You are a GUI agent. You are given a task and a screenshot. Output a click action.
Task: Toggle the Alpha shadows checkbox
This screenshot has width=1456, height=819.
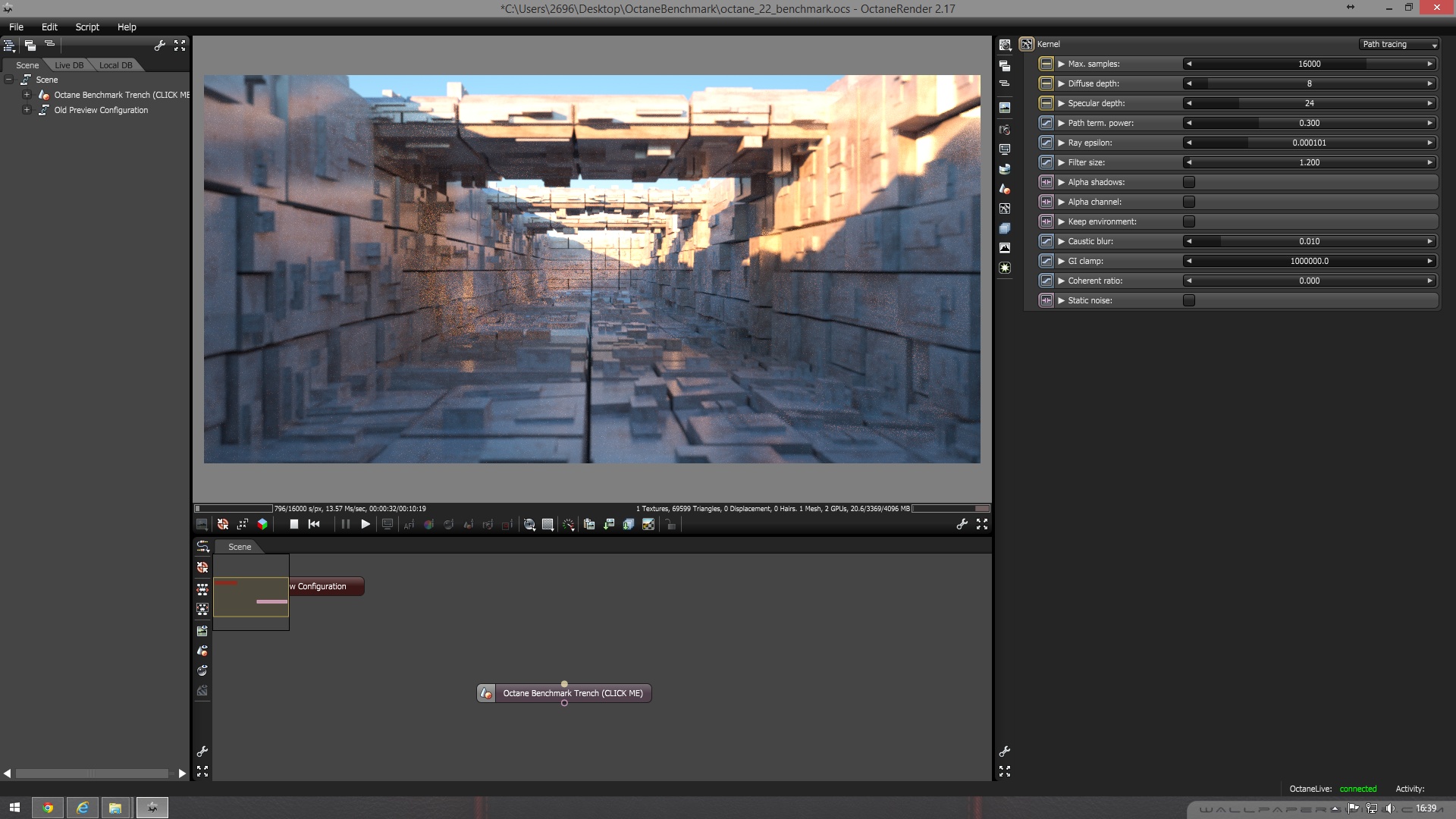[1189, 182]
